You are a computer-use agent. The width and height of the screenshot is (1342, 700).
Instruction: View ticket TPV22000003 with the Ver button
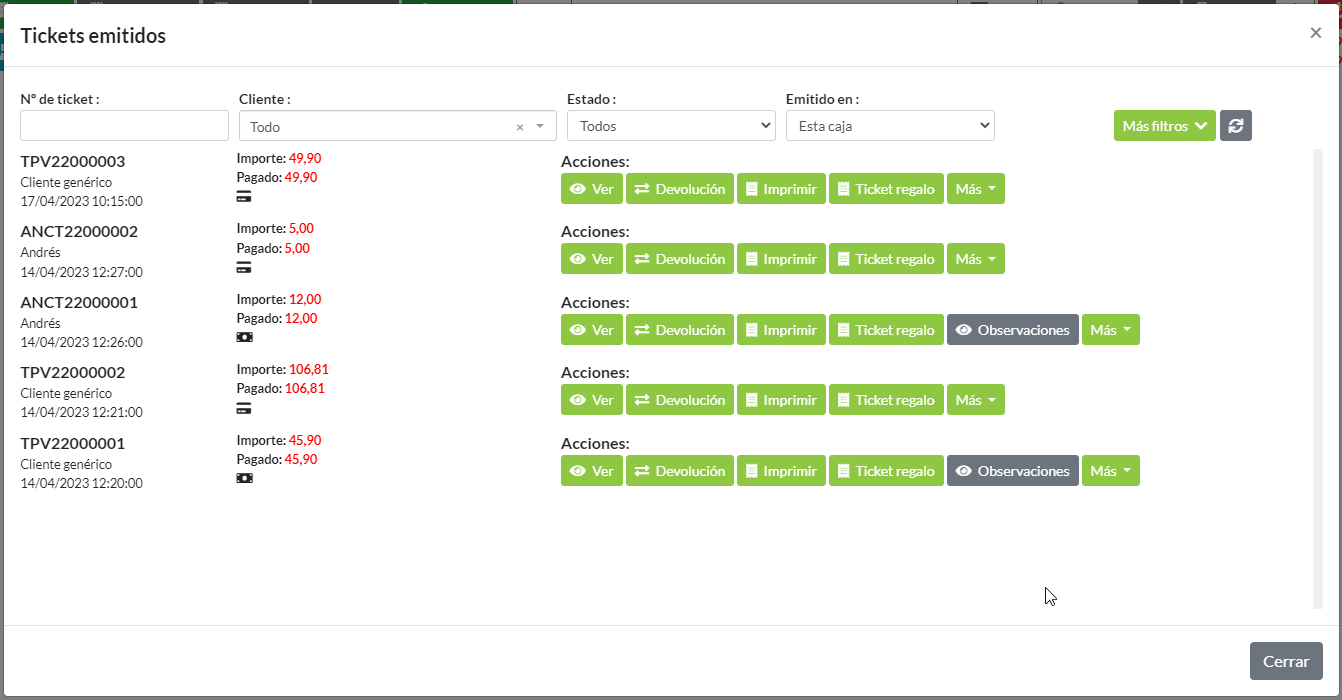(592, 189)
